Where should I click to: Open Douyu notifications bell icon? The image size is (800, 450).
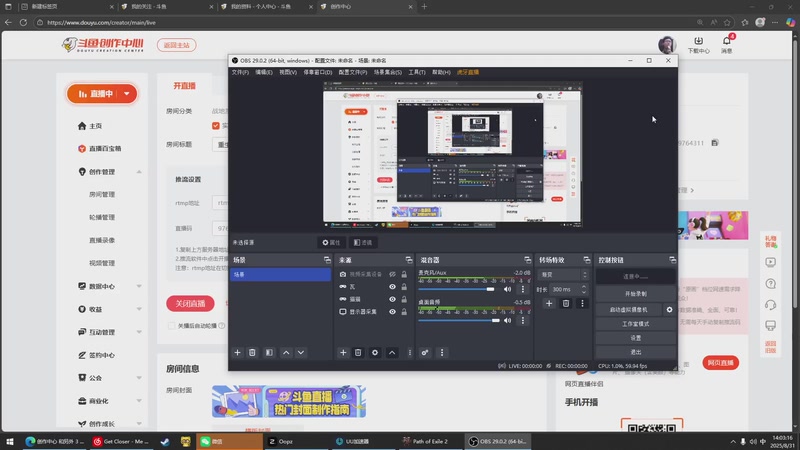point(727,41)
